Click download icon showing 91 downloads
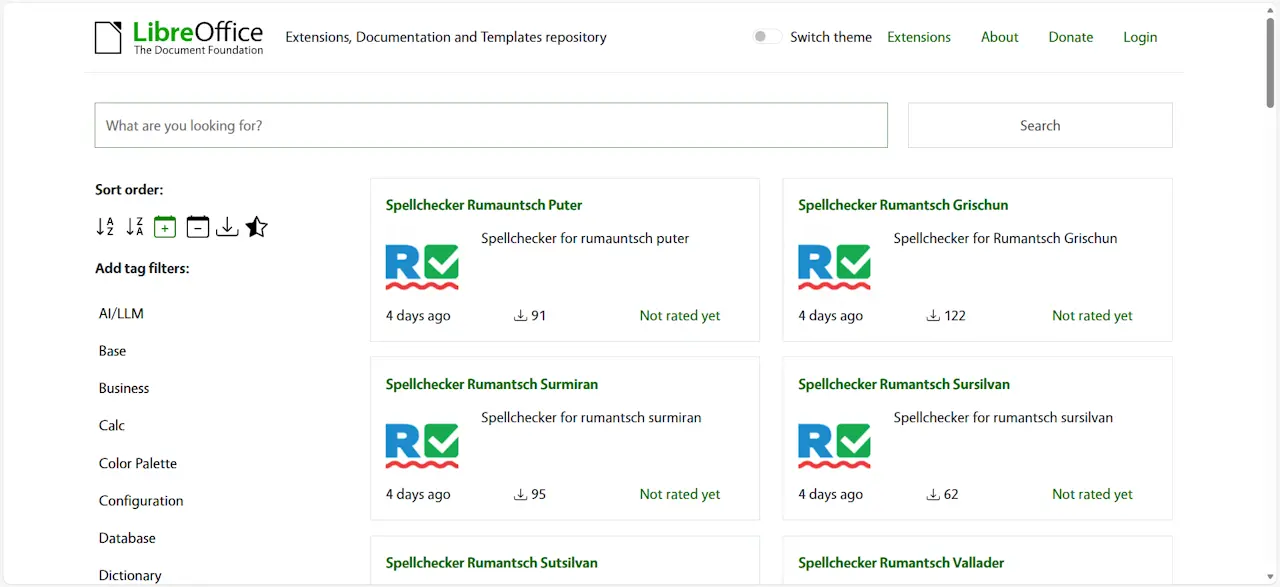1280x587 pixels. pyautogui.click(x=520, y=315)
